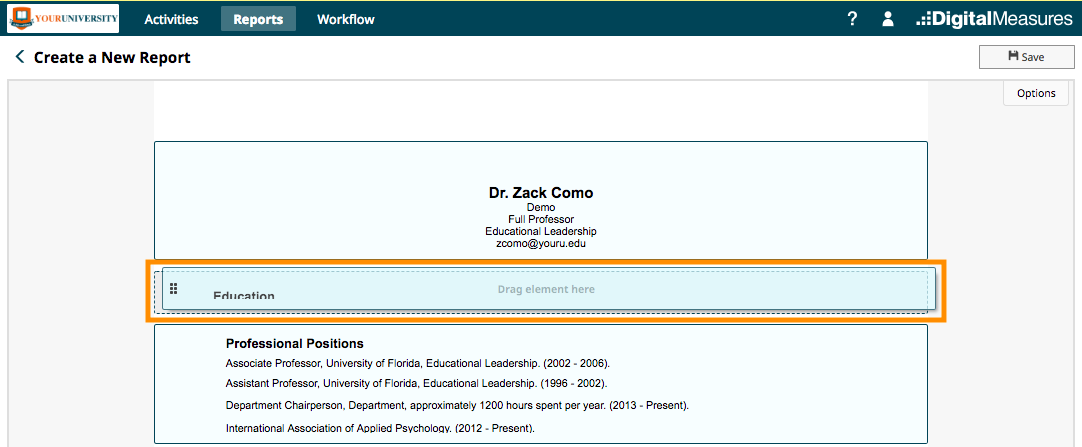Image resolution: width=1082 pixels, height=447 pixels.
Task: Click the International Association of Applied Psychology entry
Action: [x=380, y=428]
